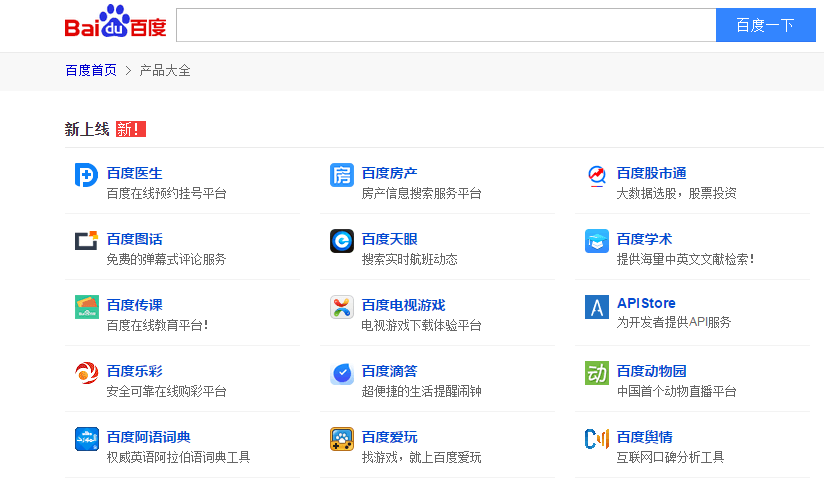The height and width of the screenshot is (488, 824).
Task: Open the 百度滴答 link
Action: tap(389, 371)
